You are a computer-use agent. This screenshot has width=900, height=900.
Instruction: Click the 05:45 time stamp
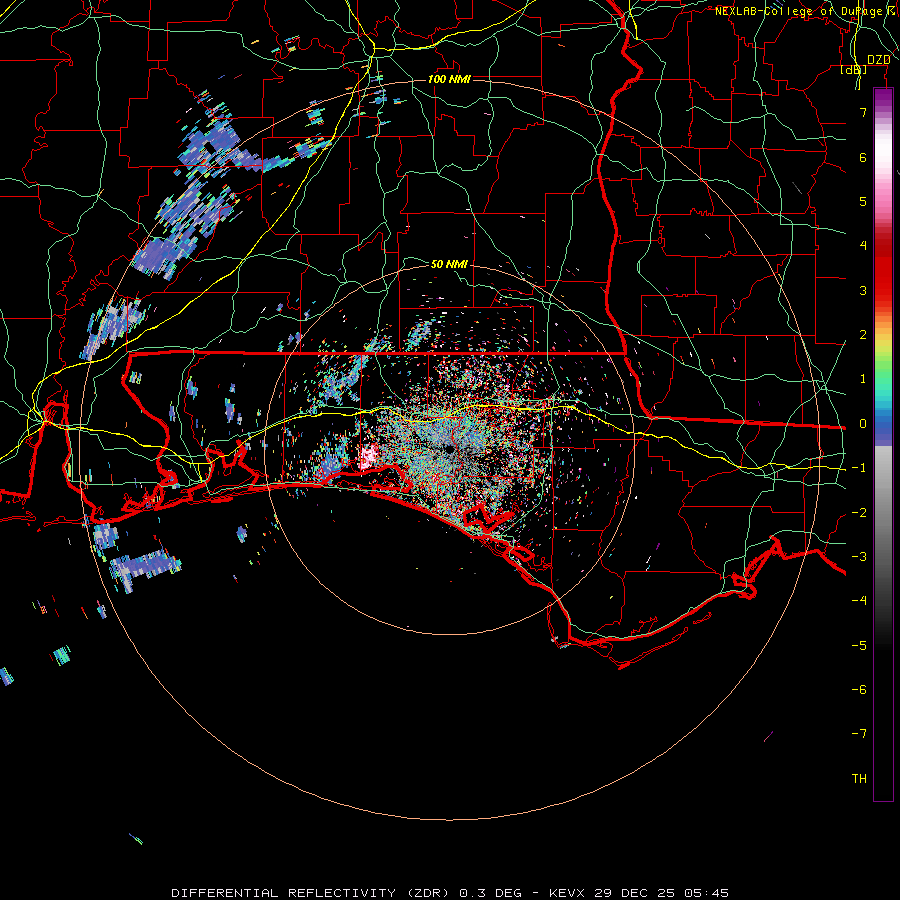(707, 893)
